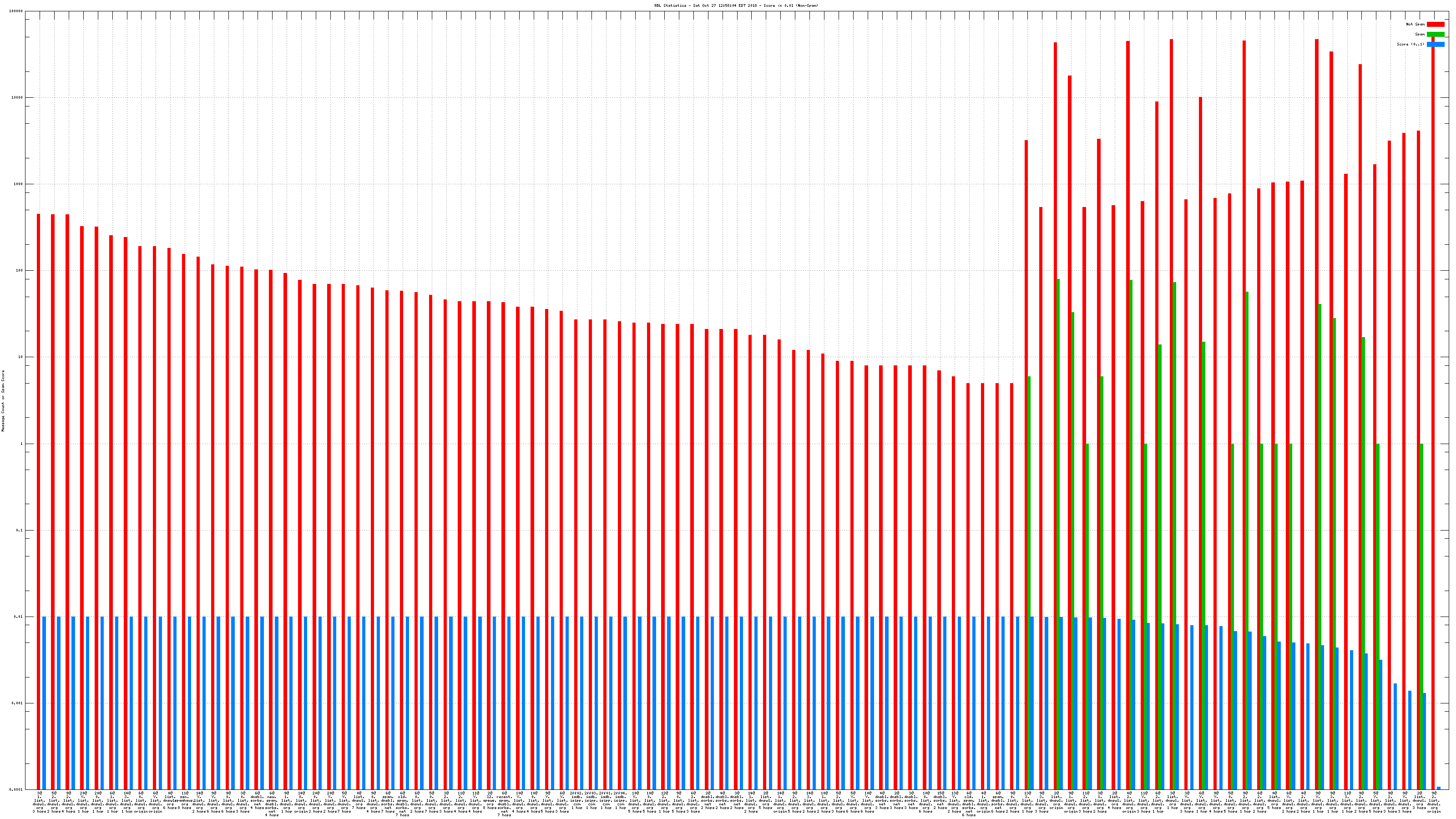This screenshot has height=819, width=1456.
Task: Click the first x-axis label '3@1.list.dnswl.org 3 hops'
Action: pos(40,803)
